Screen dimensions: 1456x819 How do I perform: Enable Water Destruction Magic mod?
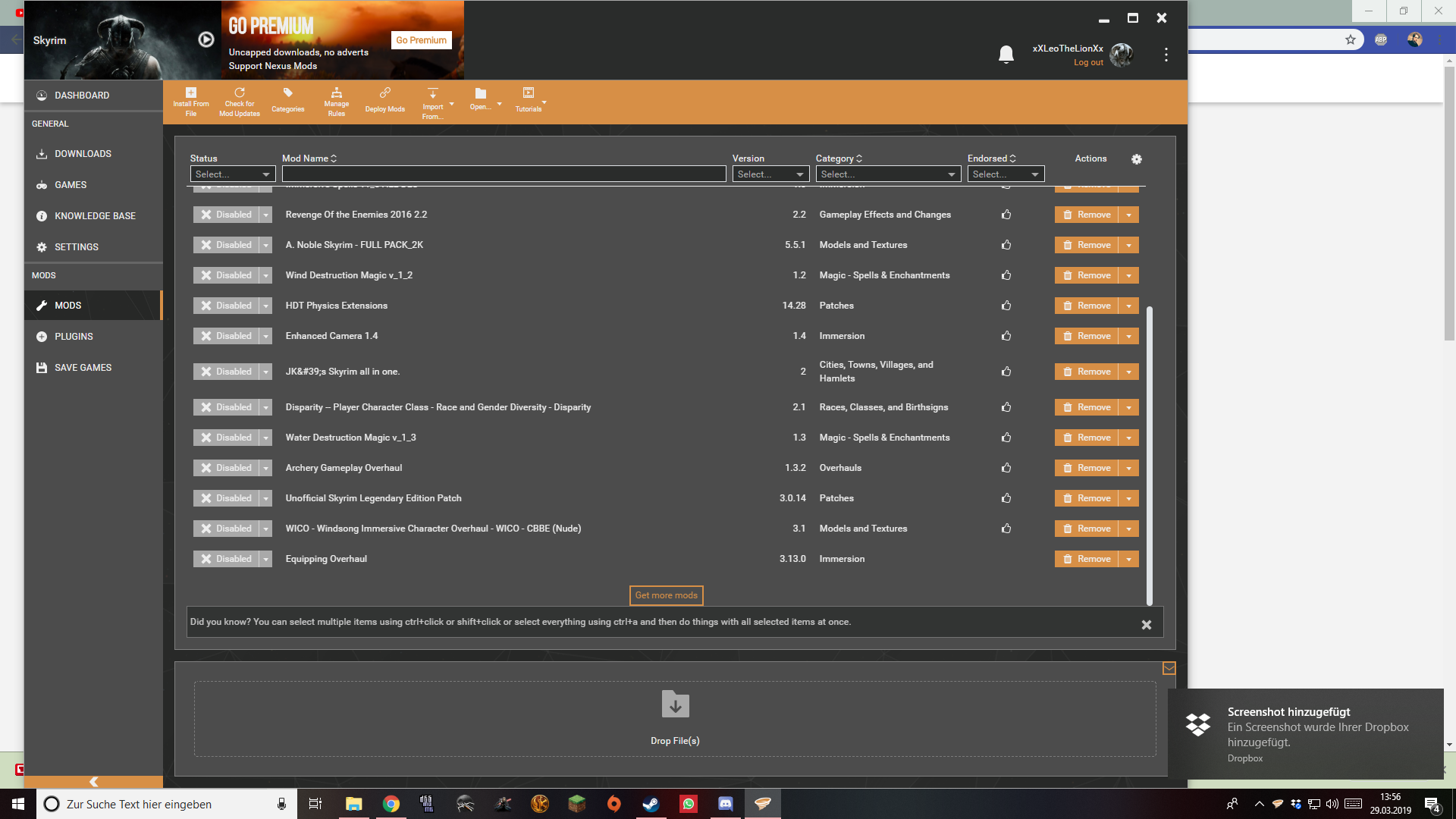coord(226,438)
